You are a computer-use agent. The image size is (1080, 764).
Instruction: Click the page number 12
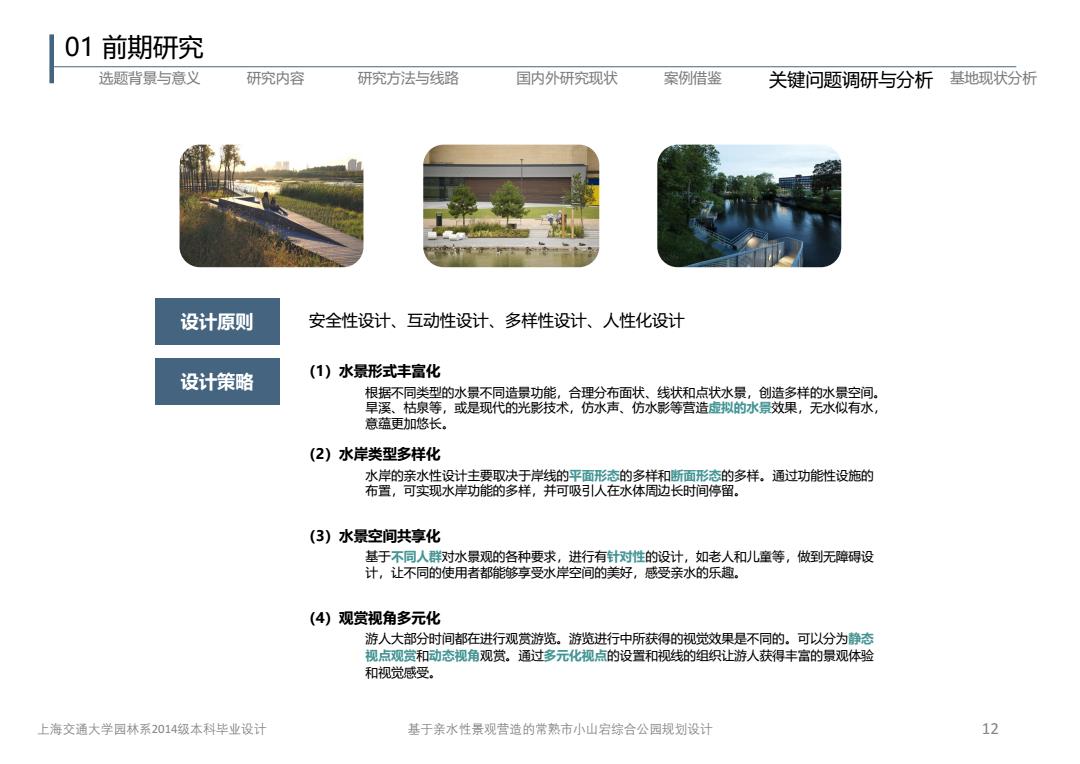[x=990, y=729]
